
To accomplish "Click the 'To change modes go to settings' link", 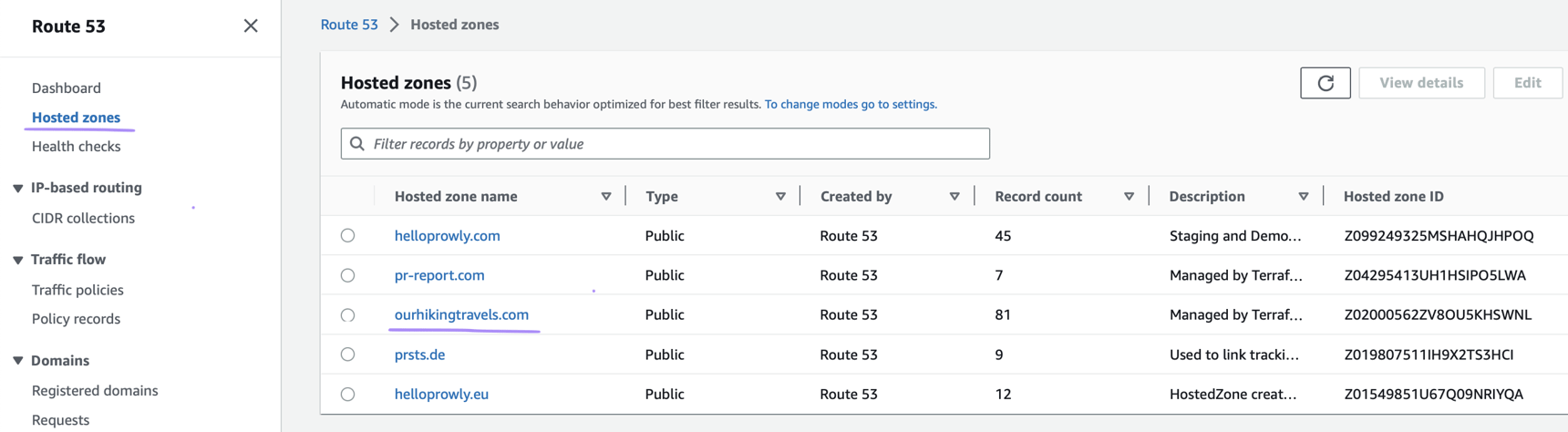I will click(x=850, y=105).
